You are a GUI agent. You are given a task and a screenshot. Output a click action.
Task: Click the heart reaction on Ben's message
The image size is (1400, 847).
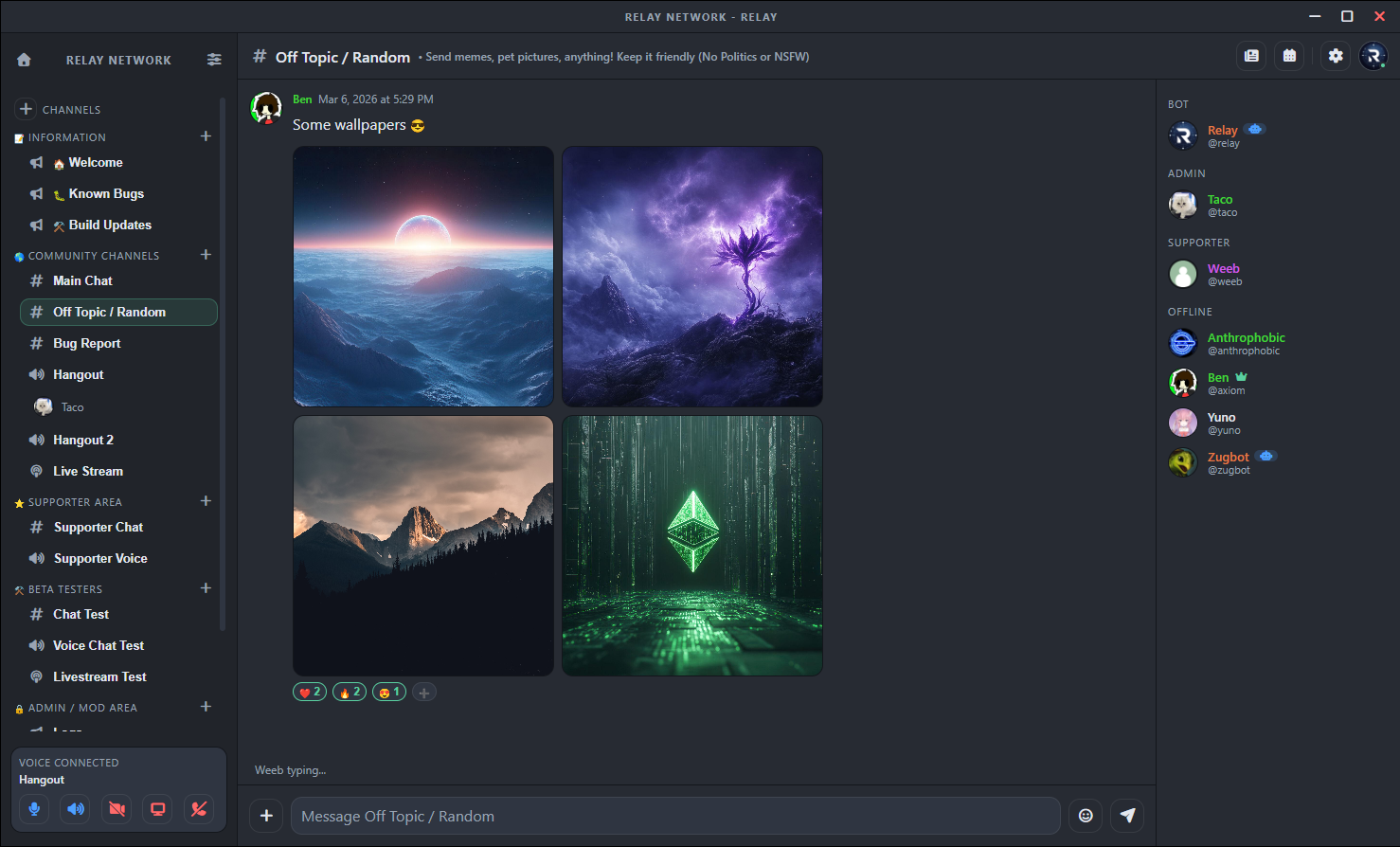click(310, 693)
